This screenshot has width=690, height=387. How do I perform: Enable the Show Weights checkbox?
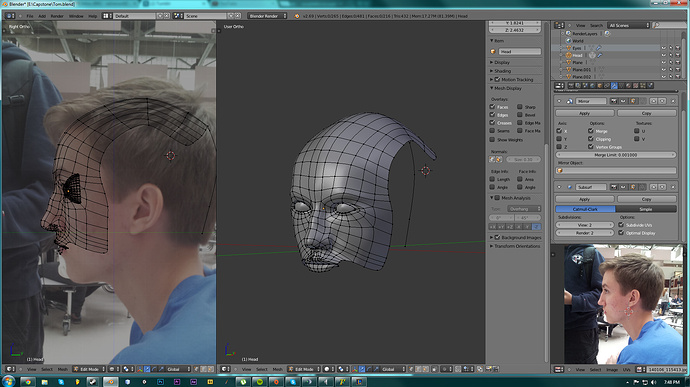(x=492, y=140)
